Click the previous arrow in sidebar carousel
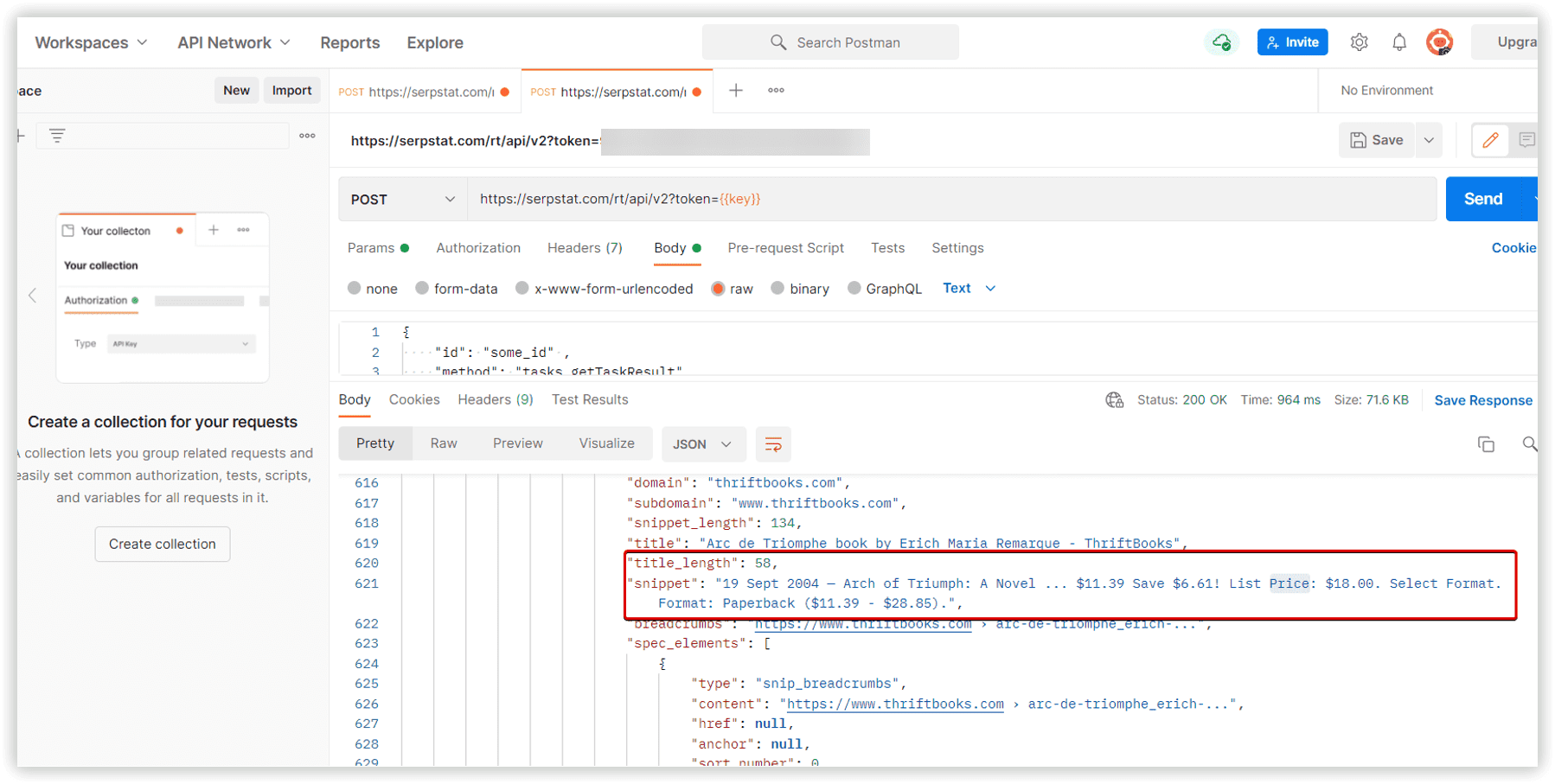The image size is (1555, 784). click(33, 296)
